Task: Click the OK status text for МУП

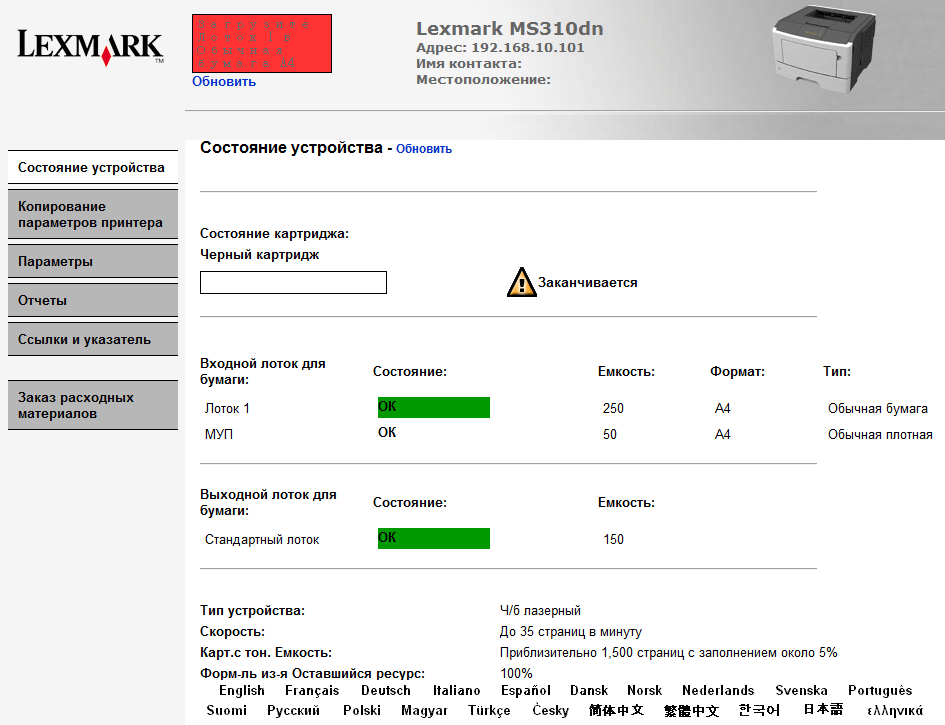Action: (387, 432)
